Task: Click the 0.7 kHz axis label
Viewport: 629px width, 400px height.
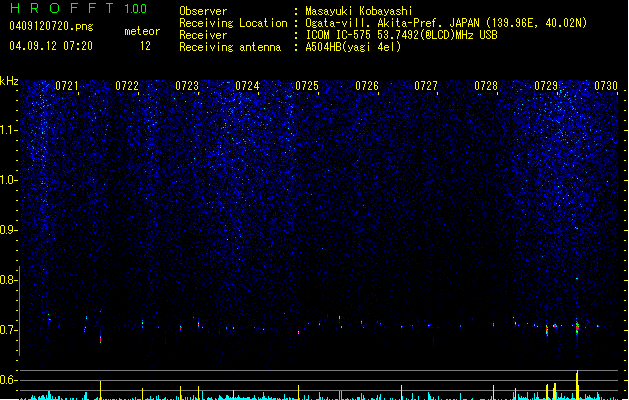Action: (9, 330)
